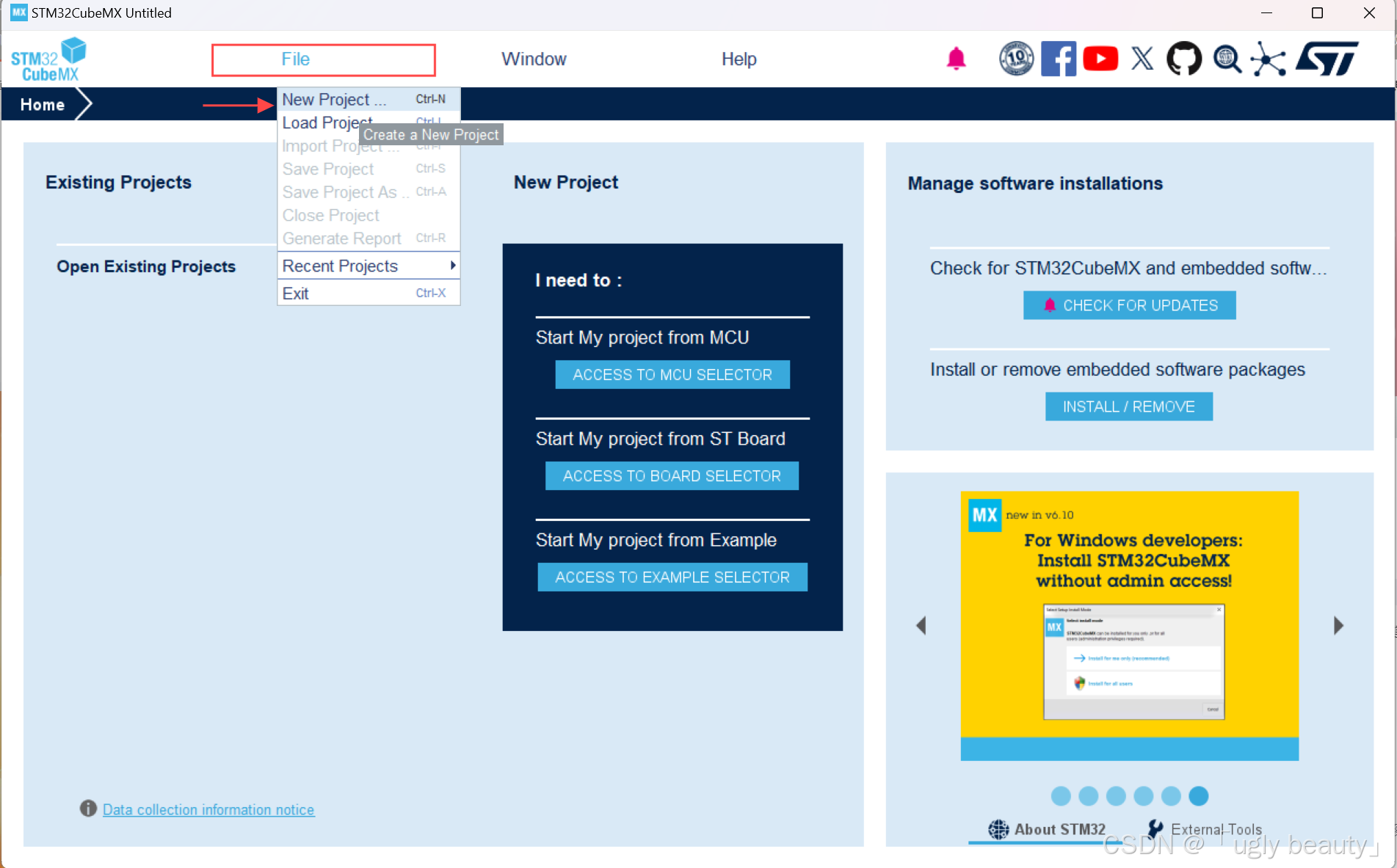Screen dimensions: 1397x868
Task: Click the Open Existing Projects label
Action: [146, 266]
